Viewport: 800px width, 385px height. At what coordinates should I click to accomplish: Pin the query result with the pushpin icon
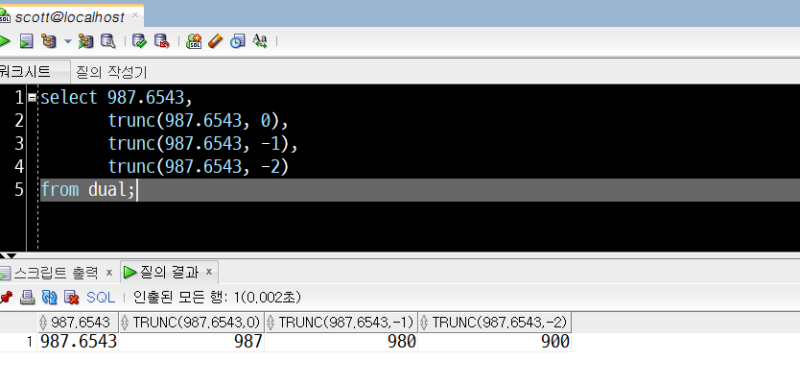[x=6, y=297]
